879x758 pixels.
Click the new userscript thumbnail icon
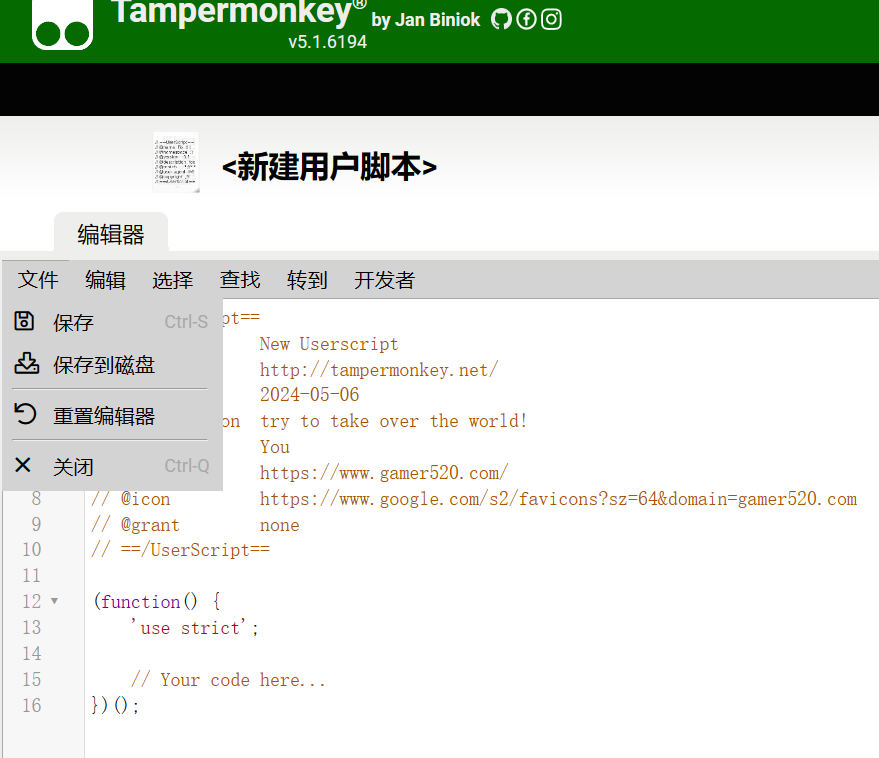click(x=176, y=163)
